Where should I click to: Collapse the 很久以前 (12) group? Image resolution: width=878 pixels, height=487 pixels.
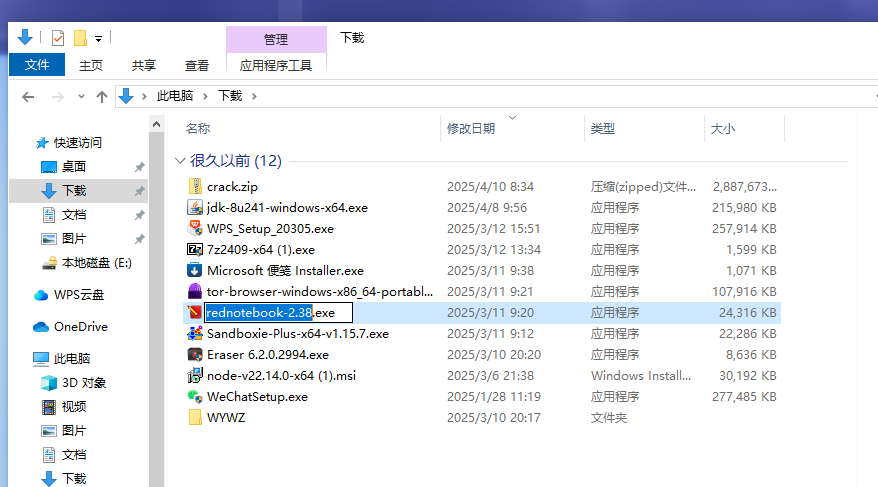click(x=180, y=161)
